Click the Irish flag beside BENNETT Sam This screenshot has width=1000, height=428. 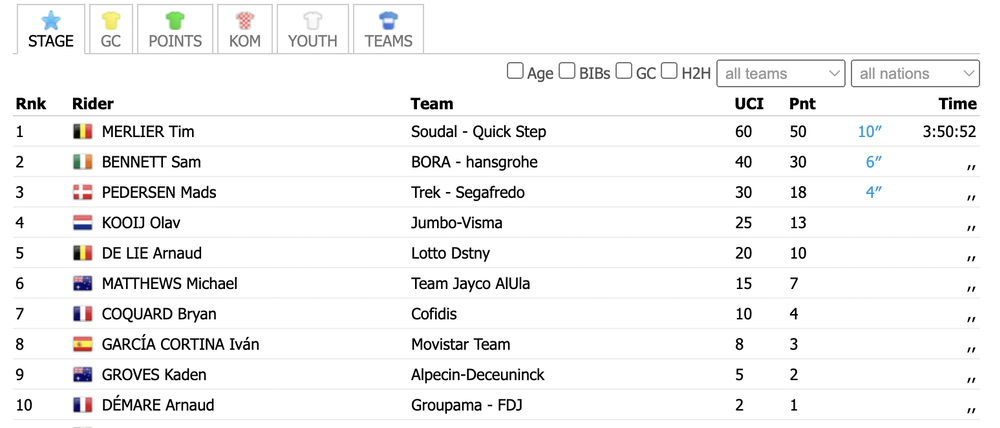coord(83,162)
